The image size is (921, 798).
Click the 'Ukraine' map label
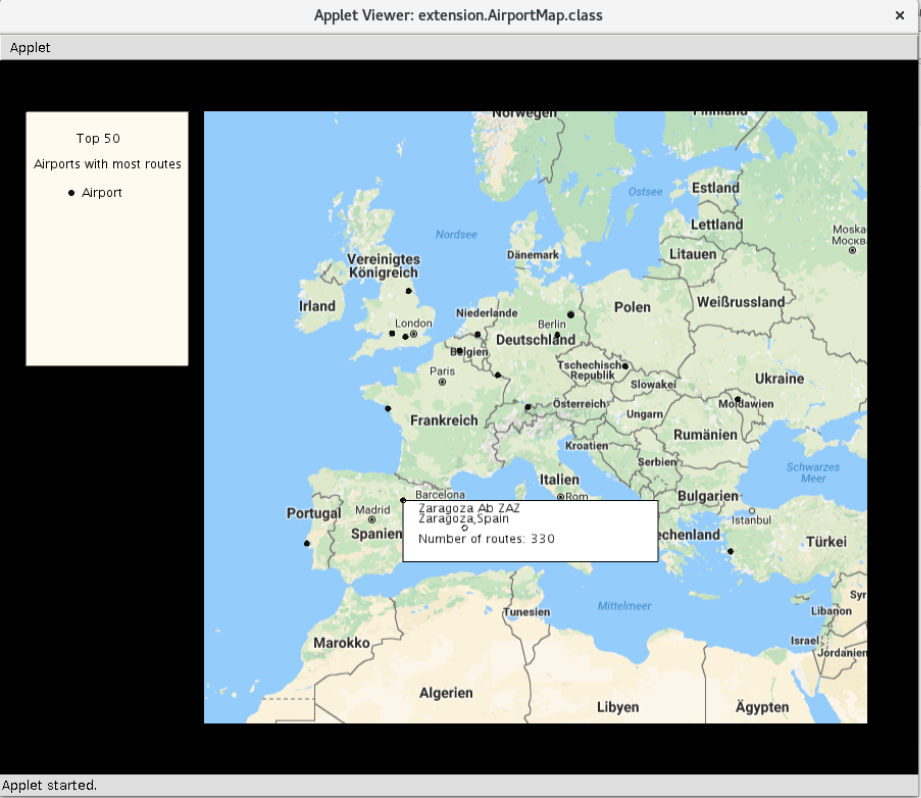[779, 379]
